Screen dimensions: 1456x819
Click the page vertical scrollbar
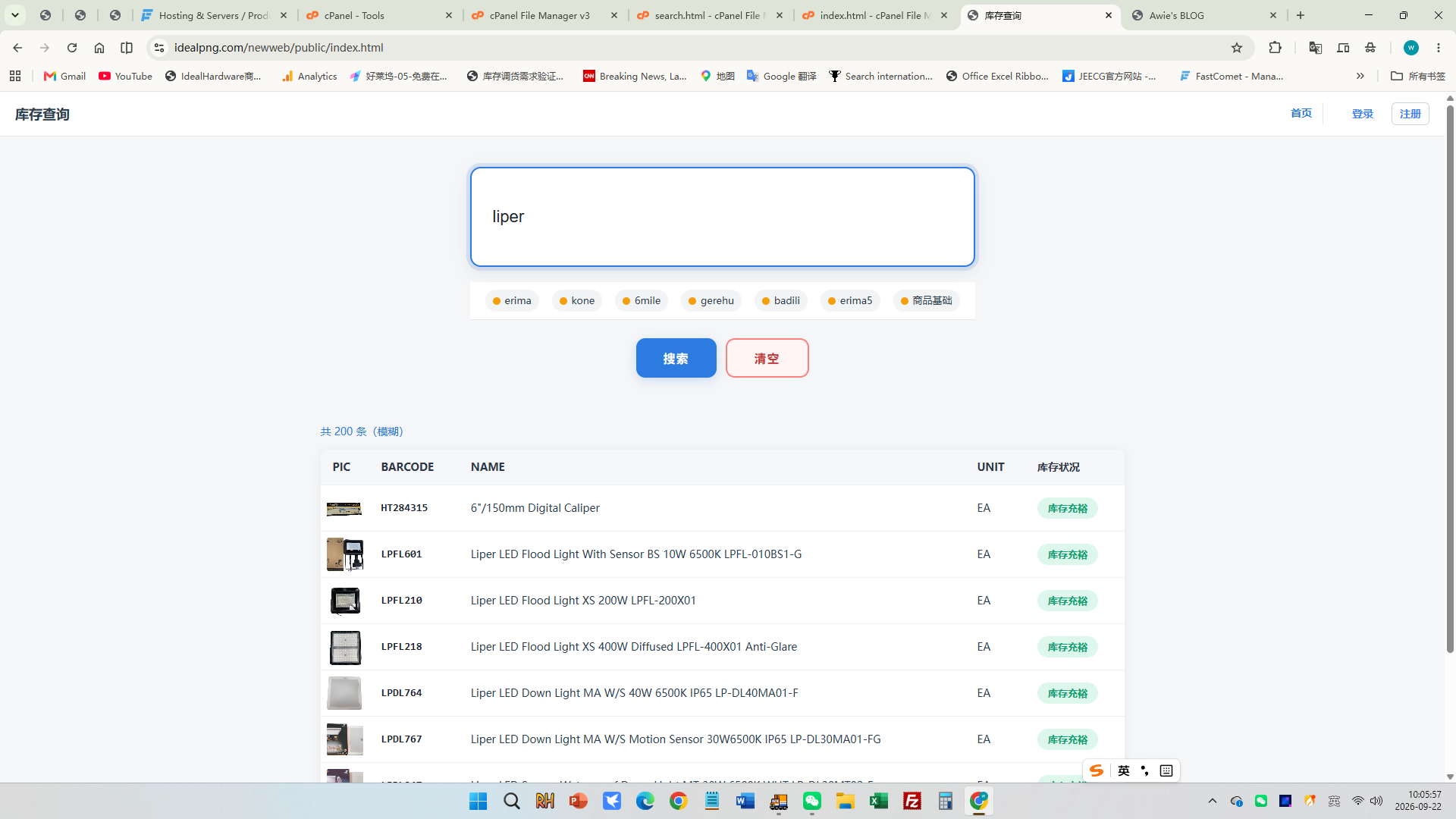[x=1450, y=379]
